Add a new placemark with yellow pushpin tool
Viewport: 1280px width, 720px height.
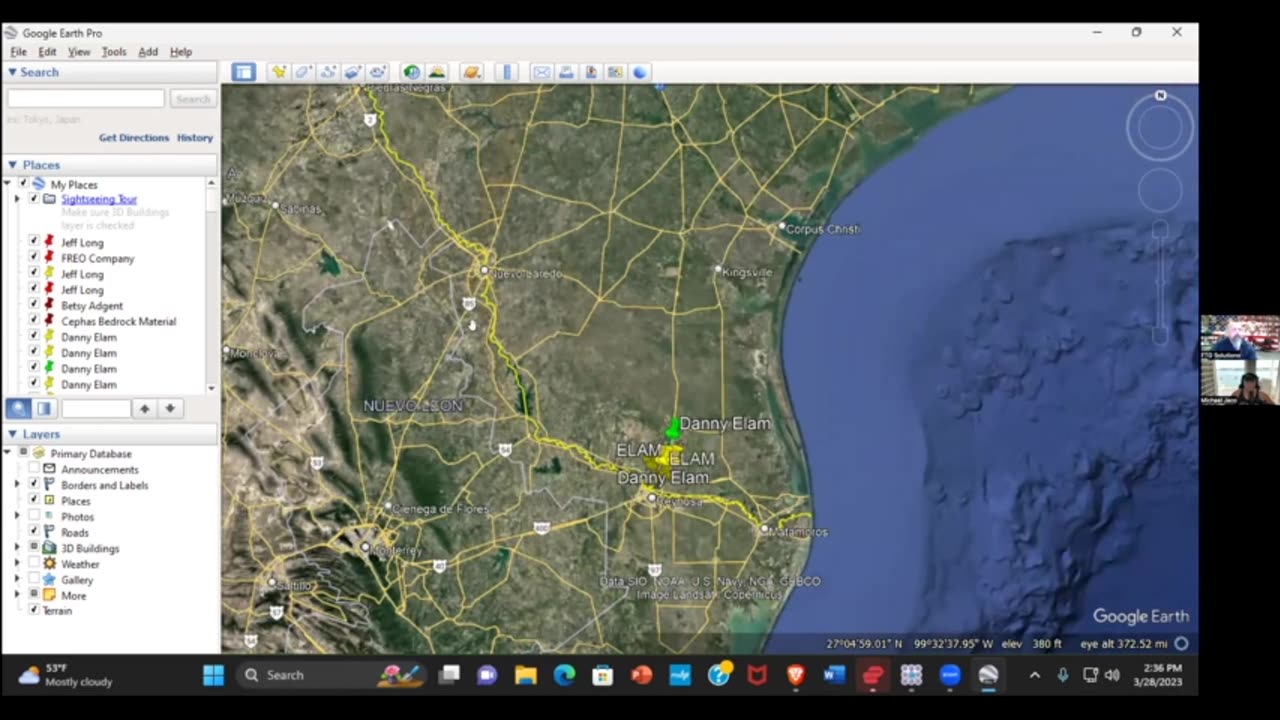[x=278, y=72]
